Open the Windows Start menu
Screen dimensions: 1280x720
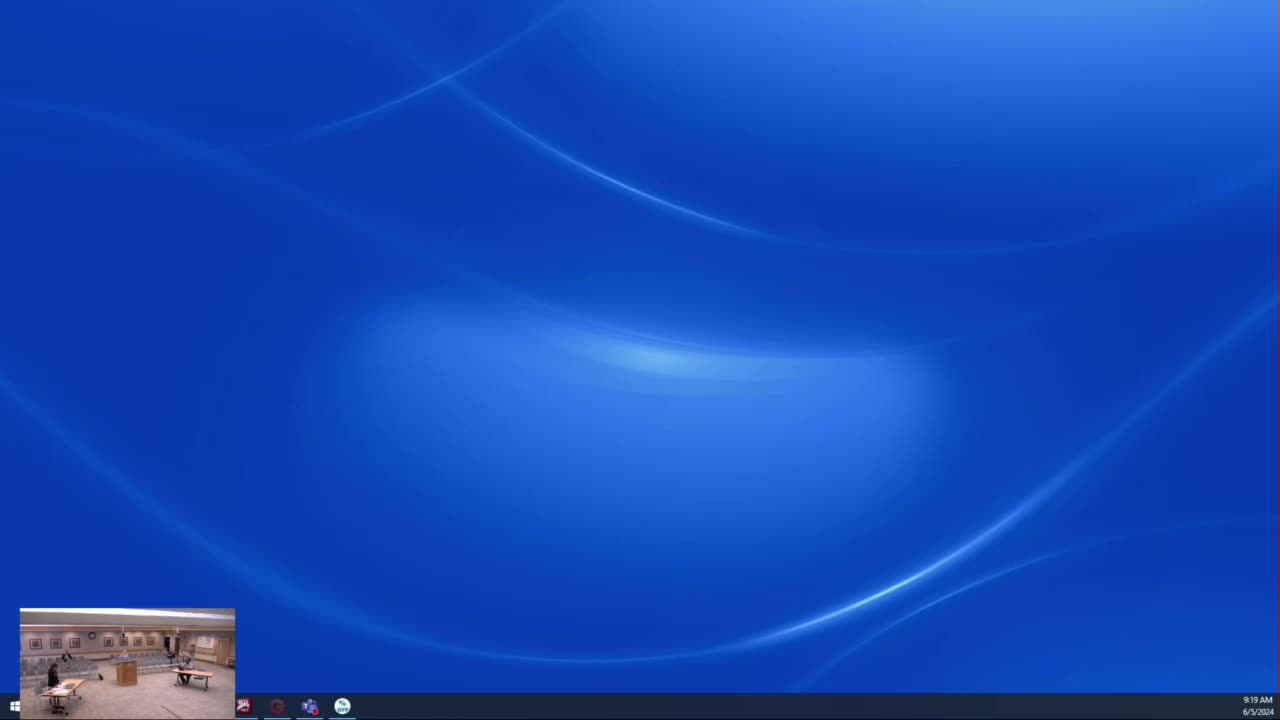[x=14, y=706]
